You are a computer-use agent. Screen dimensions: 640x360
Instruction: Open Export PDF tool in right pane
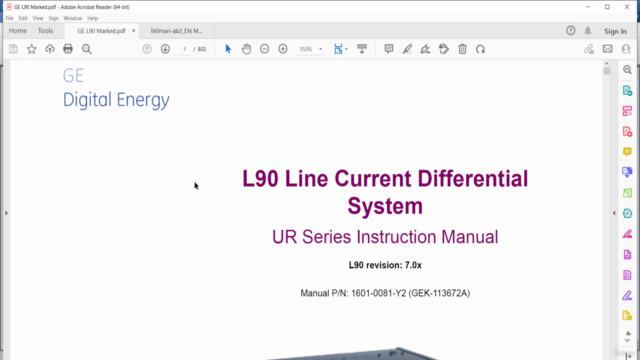pyautogui.click(x=627, y=90)
